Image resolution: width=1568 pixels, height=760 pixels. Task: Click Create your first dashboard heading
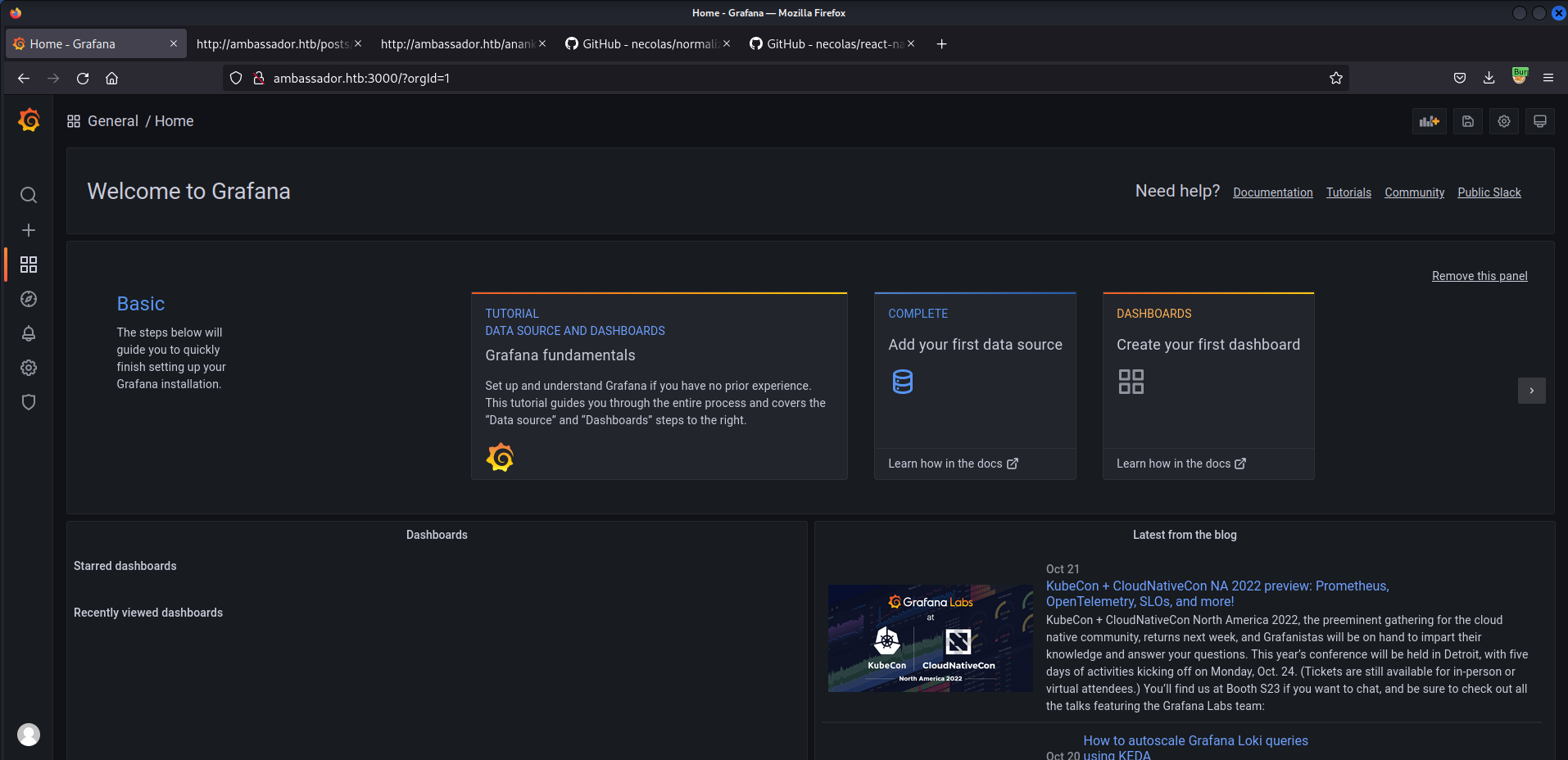(x=1208, y=345)
